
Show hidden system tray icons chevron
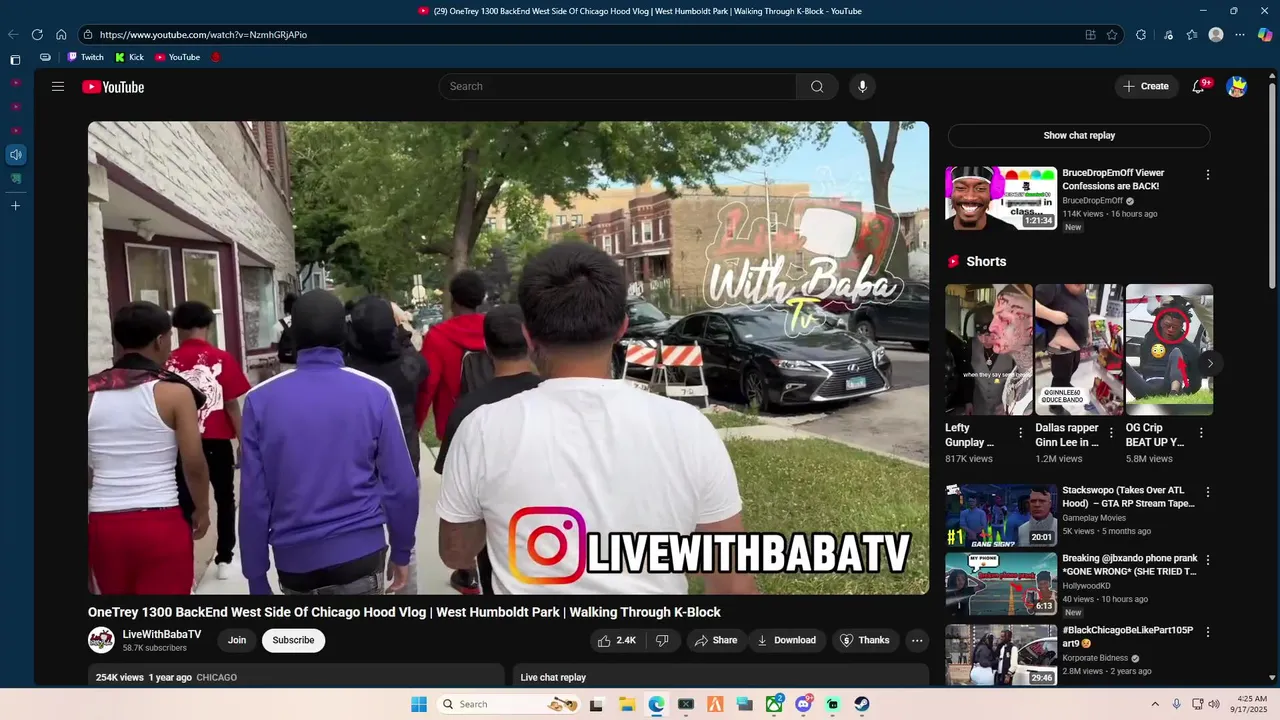pos(1155,704)
